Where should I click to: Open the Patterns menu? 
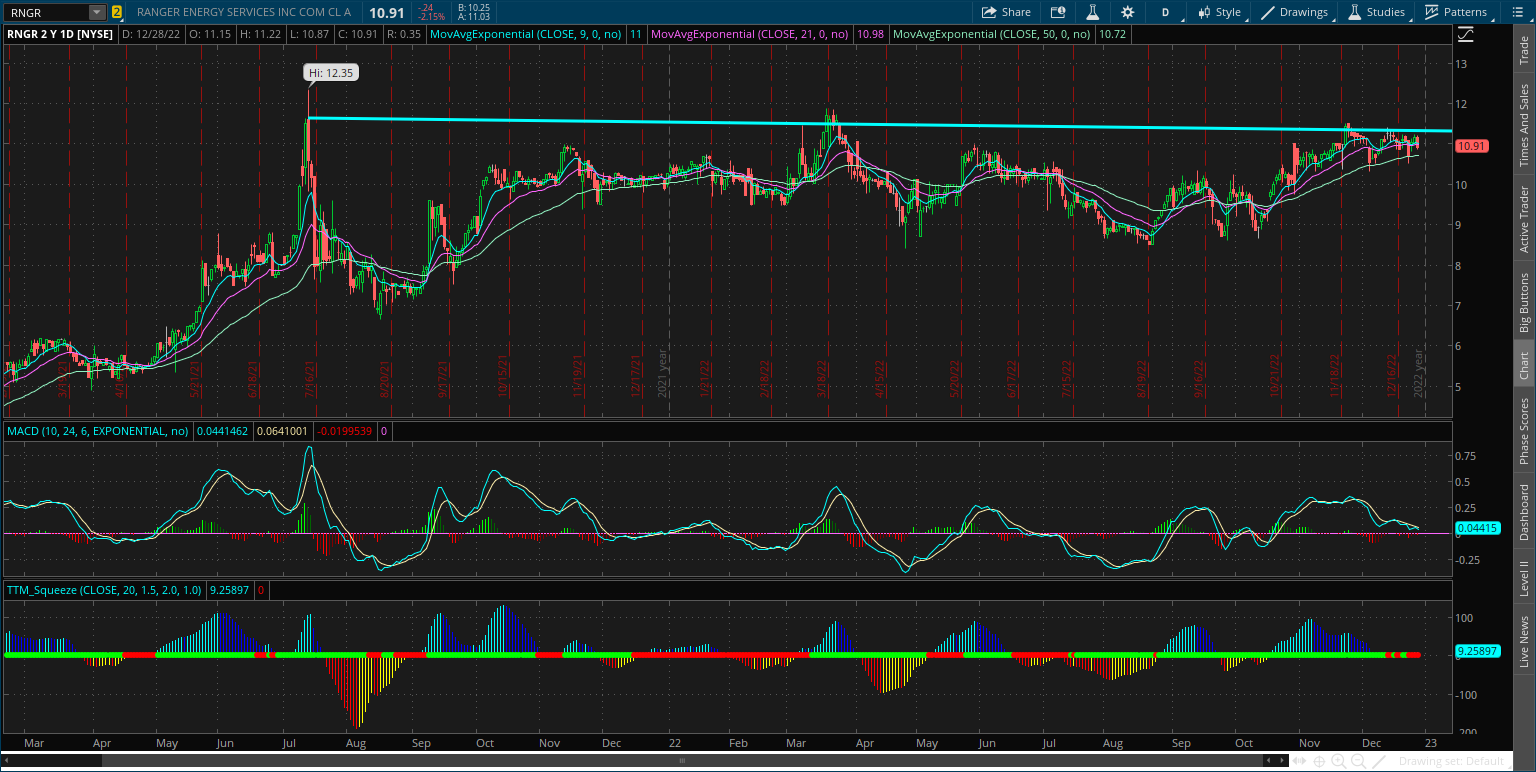[x=1458, y=12]
